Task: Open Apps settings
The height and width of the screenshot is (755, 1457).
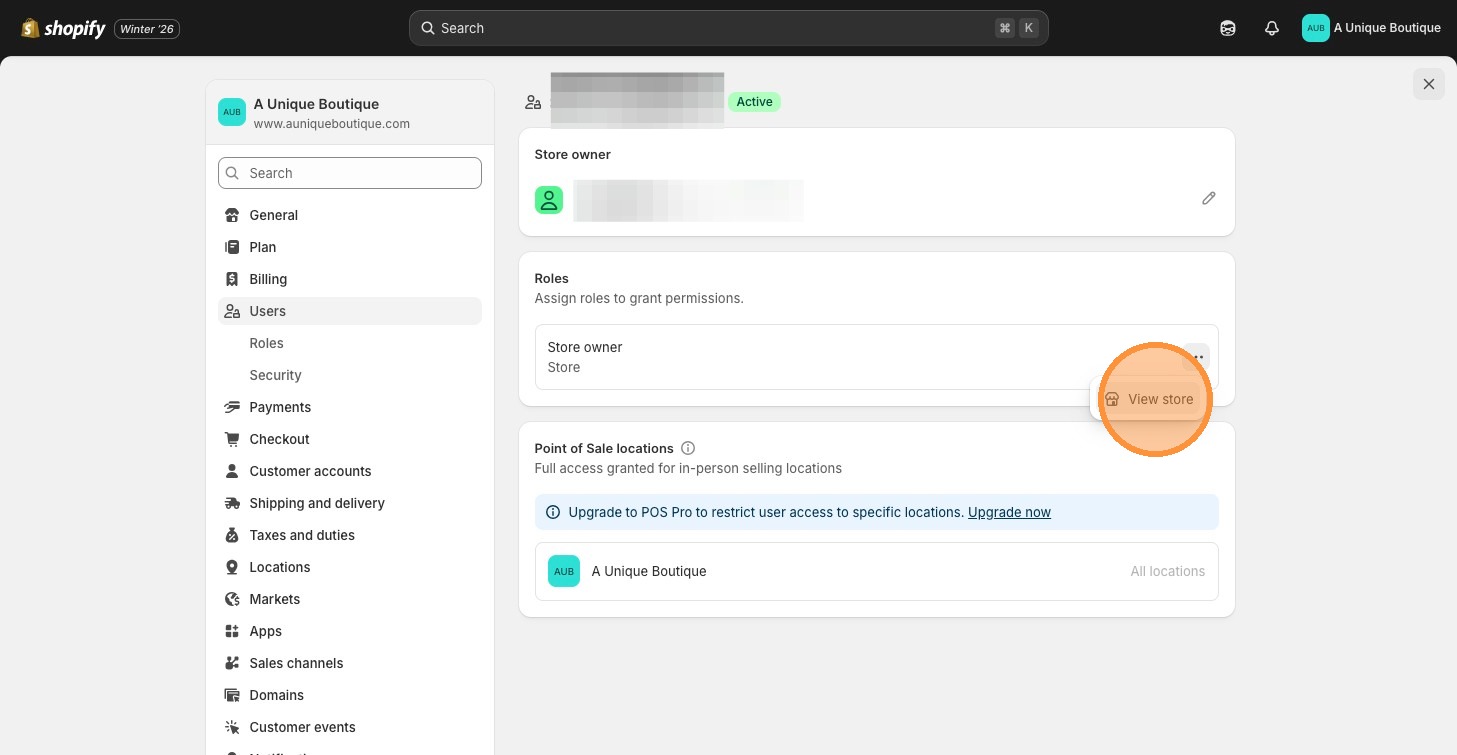Action: click(x=350, y=631)
